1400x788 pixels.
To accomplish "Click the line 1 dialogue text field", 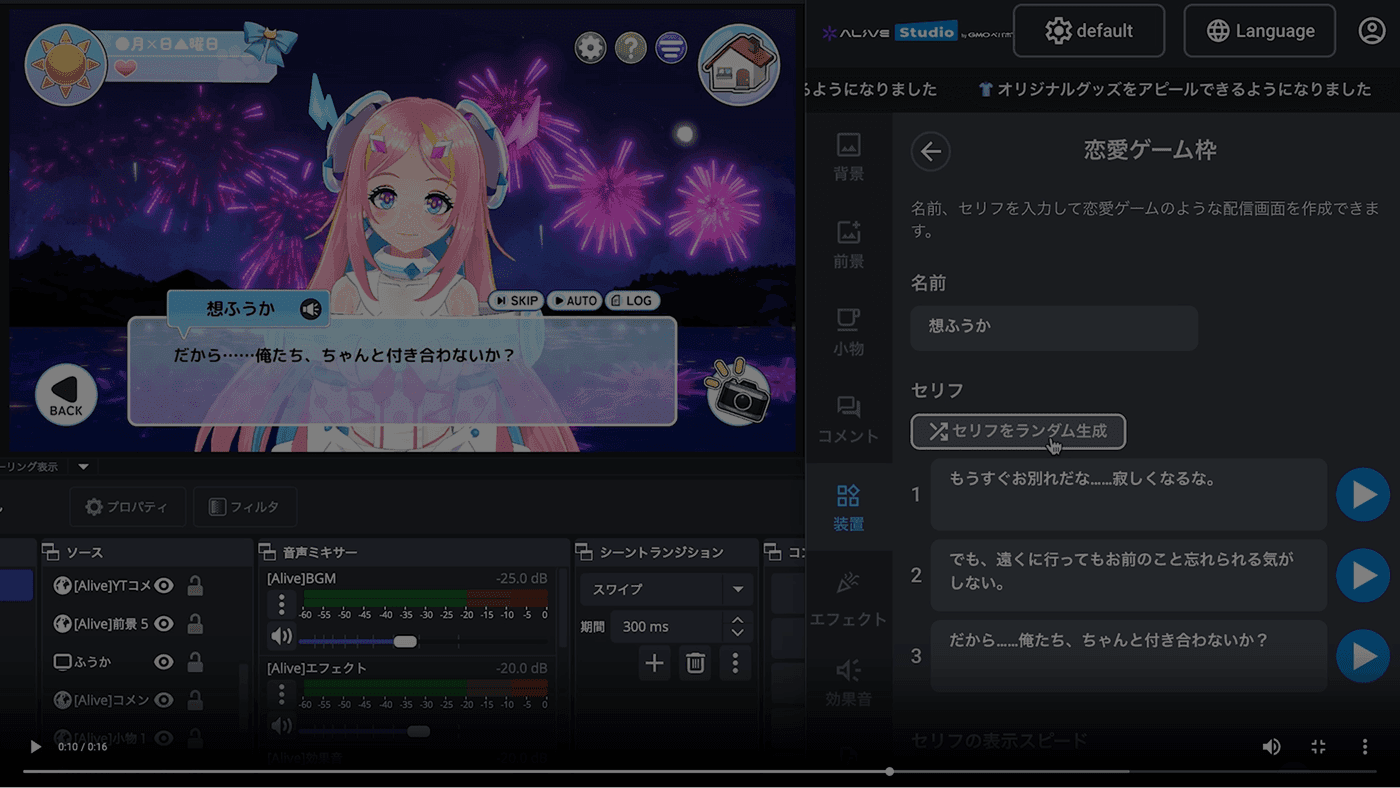I will 1128,494.
